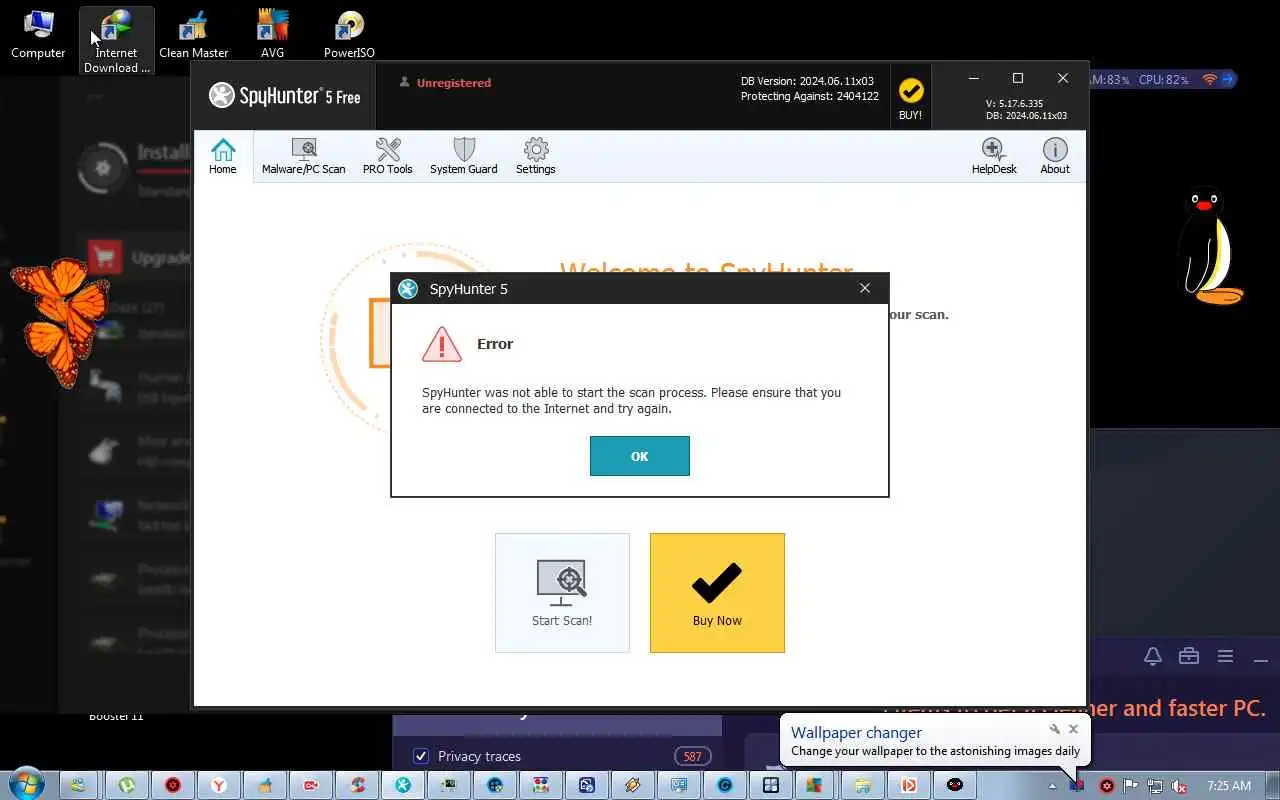Close the SpyHunter 5 error dialog
The height and width of the screenshot is (800, 1280).
coord(865,288)
